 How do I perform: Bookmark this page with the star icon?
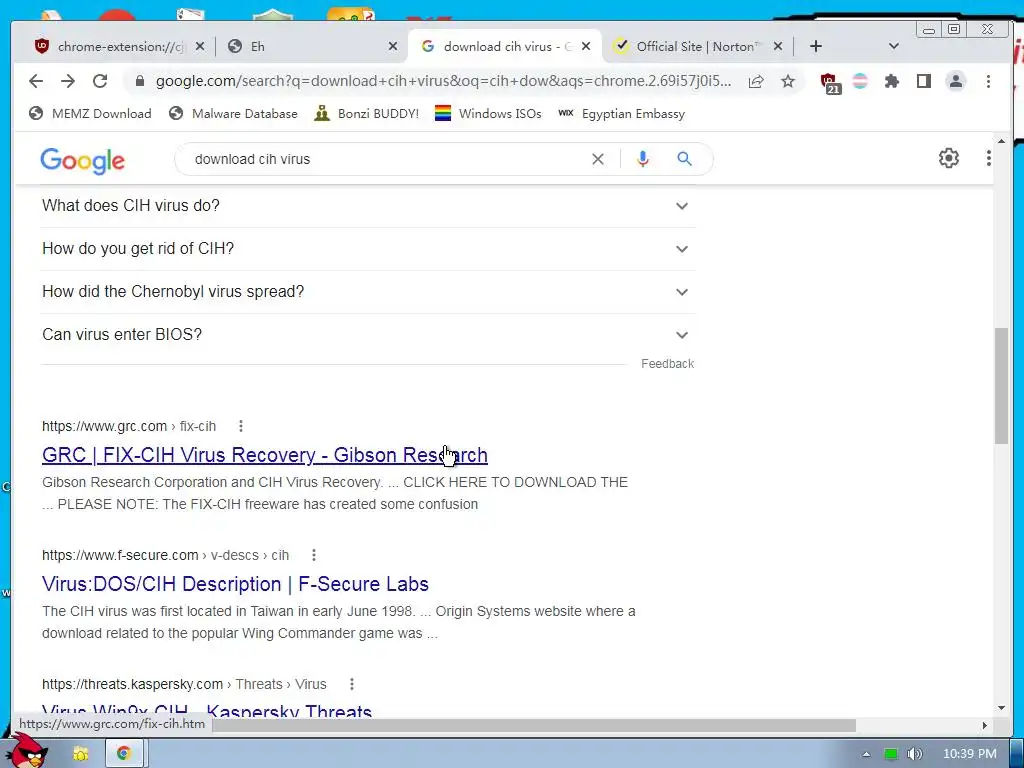tap(788, 81)
